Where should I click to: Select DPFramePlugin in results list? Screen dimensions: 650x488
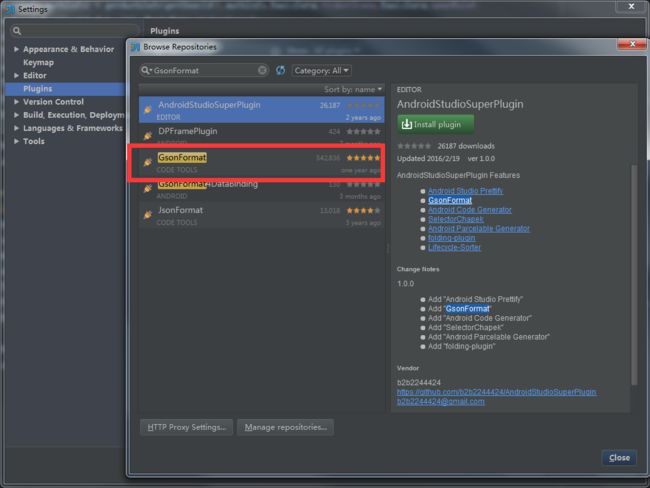(262, 134)
